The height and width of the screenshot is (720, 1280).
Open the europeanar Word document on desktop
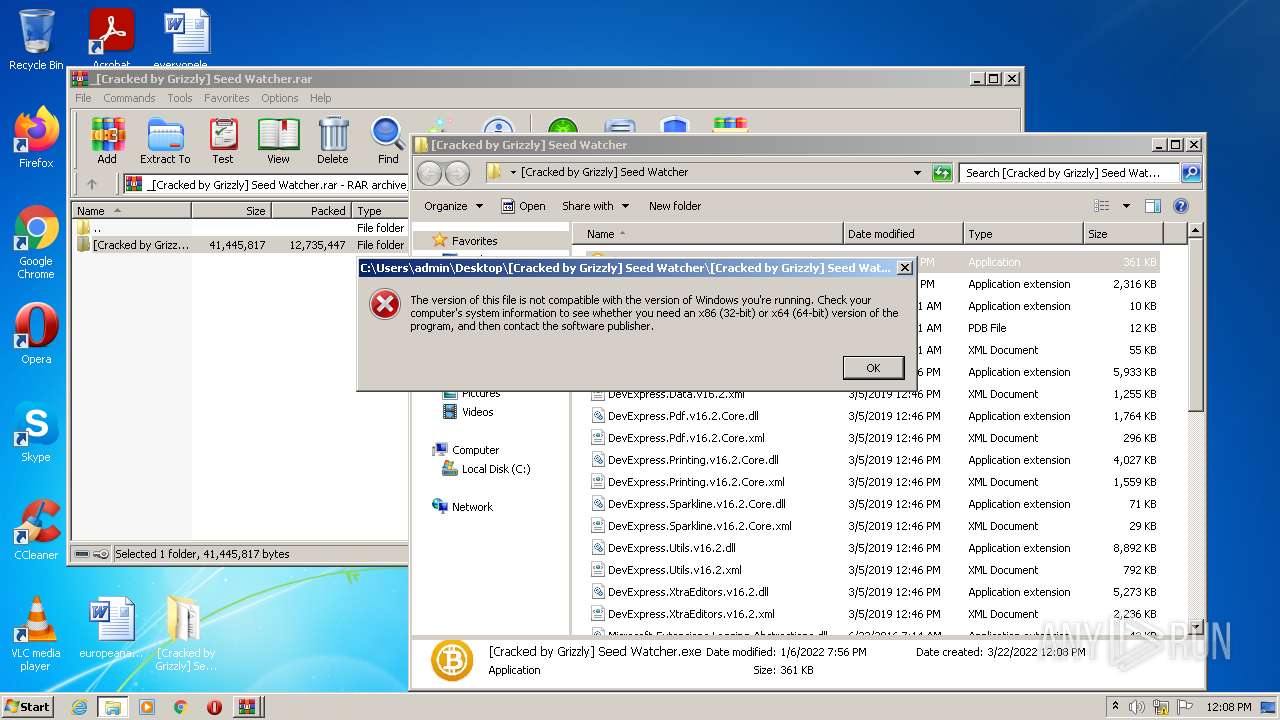click(x=111, y=628)
